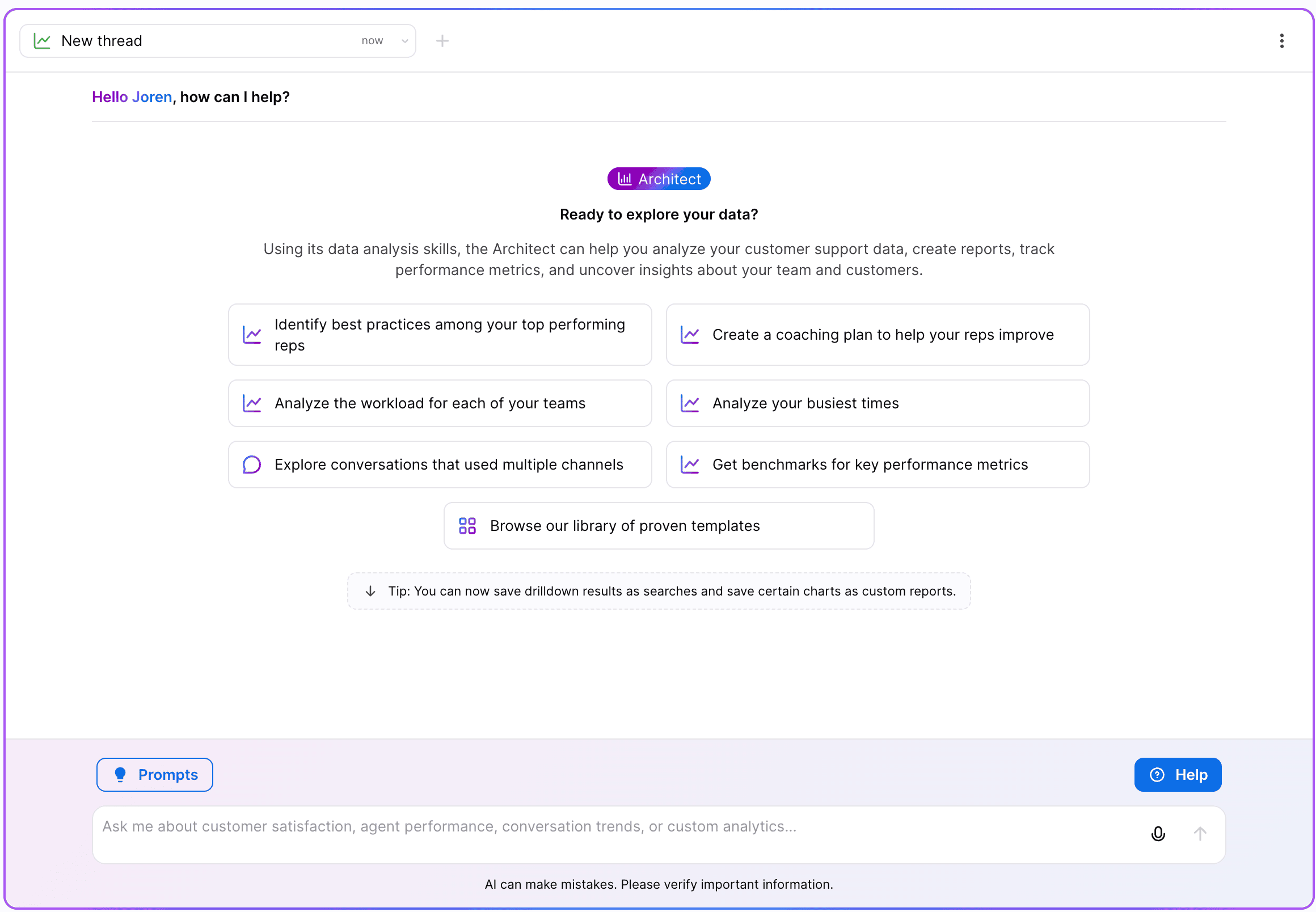Screen dimensions: 1316x912
Task: Click the green chart icon beside New thread
Action: click(x=43, y=41)
